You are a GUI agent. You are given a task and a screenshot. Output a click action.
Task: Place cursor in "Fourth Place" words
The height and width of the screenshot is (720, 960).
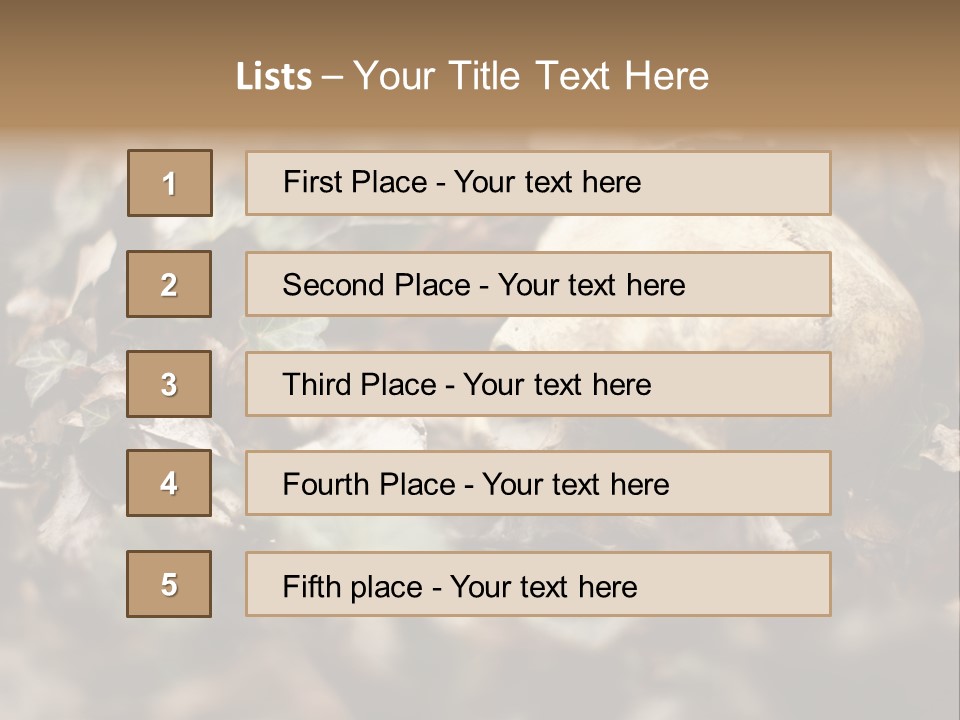tap(367, 485)
